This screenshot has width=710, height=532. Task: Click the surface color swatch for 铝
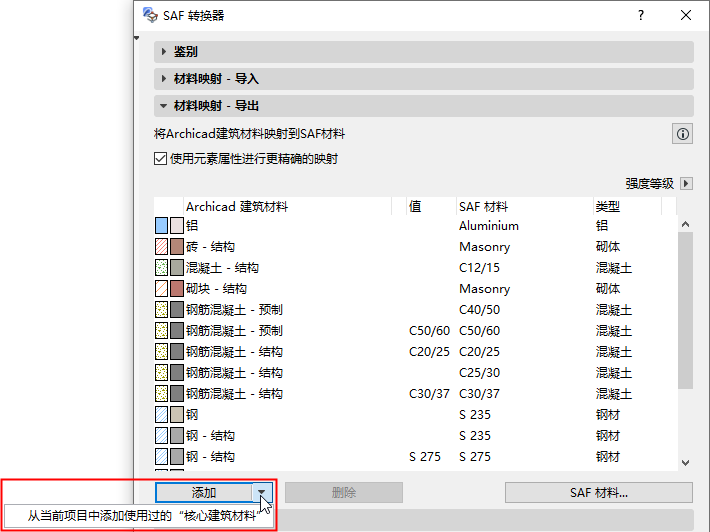[x=177, y=225]
